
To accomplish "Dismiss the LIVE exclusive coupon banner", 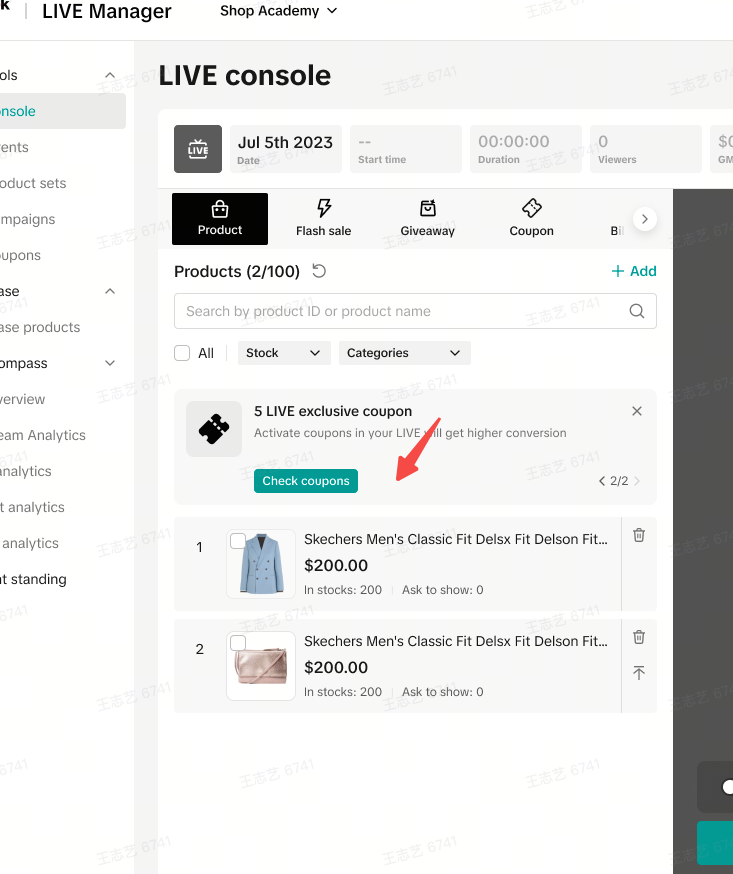I will pyautogui.click(x=637, y=411).
